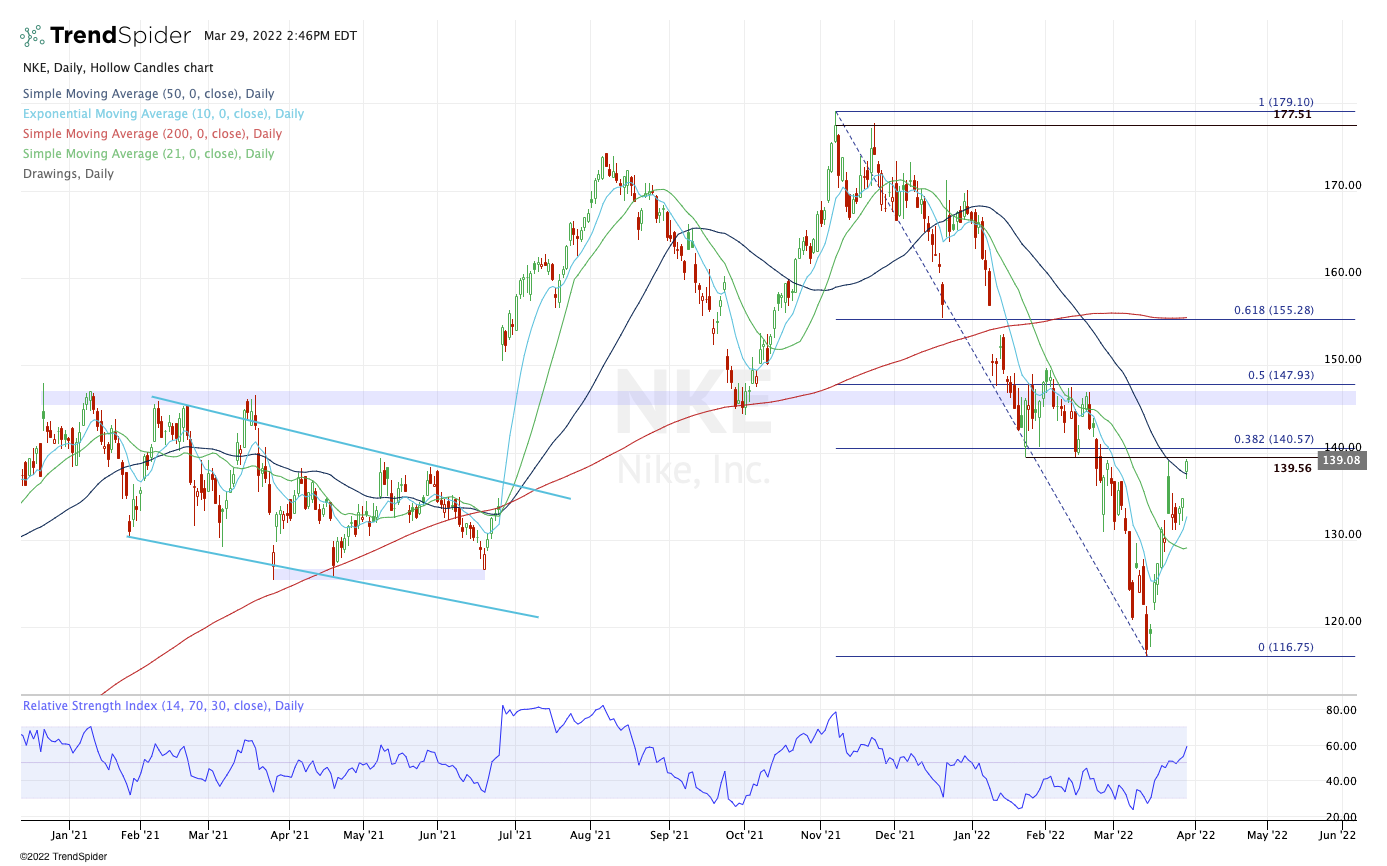The height and width of the screenshot is (866, 1387).
Task: Click Aug '21 on the date axis
Action: 590,834
